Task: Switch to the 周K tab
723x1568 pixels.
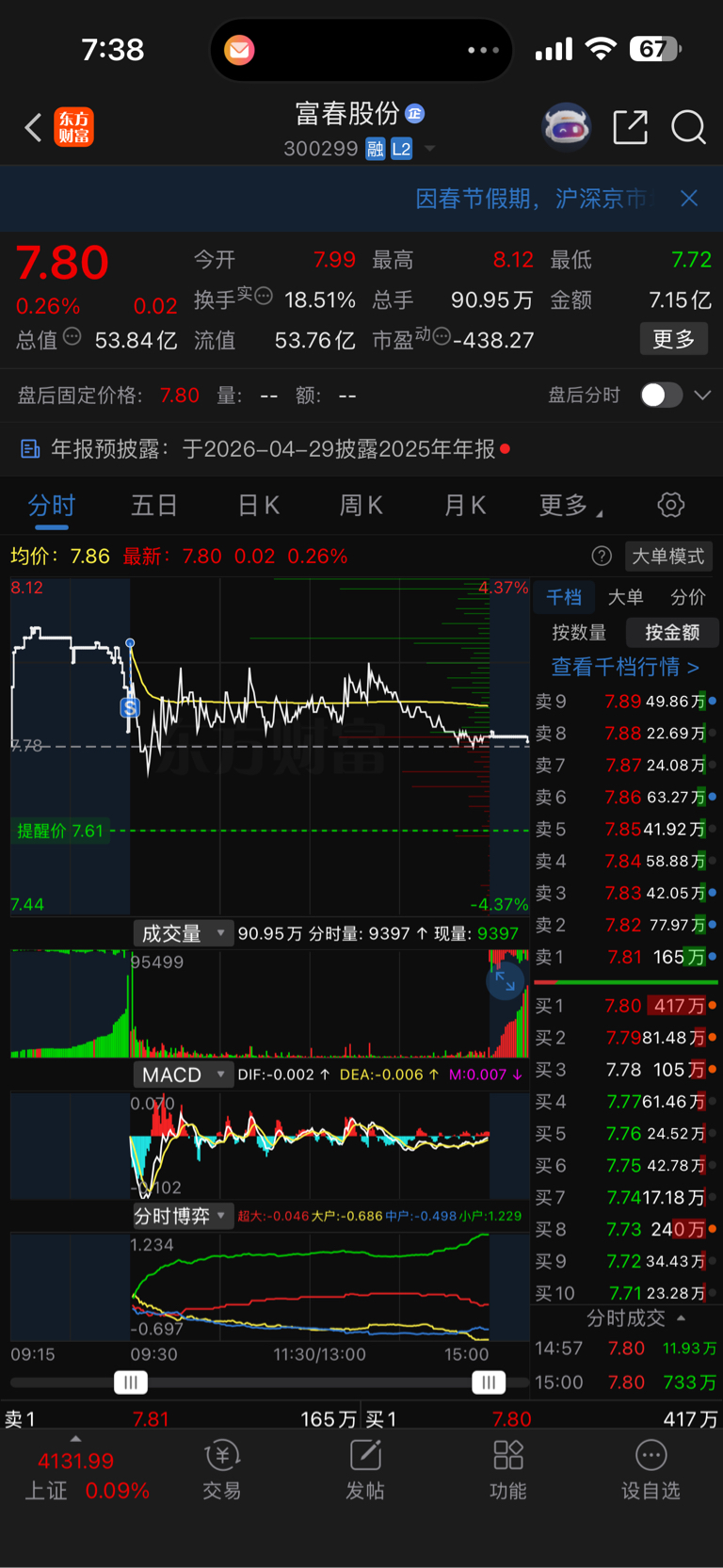Action: point(361,506)
